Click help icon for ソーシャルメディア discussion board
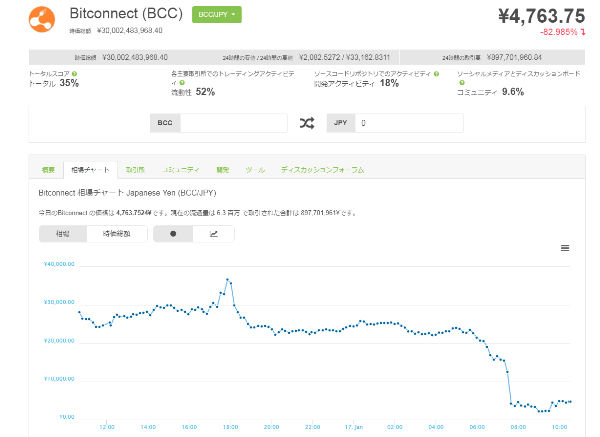Viewport: 600px width, 437px height. 462,83
